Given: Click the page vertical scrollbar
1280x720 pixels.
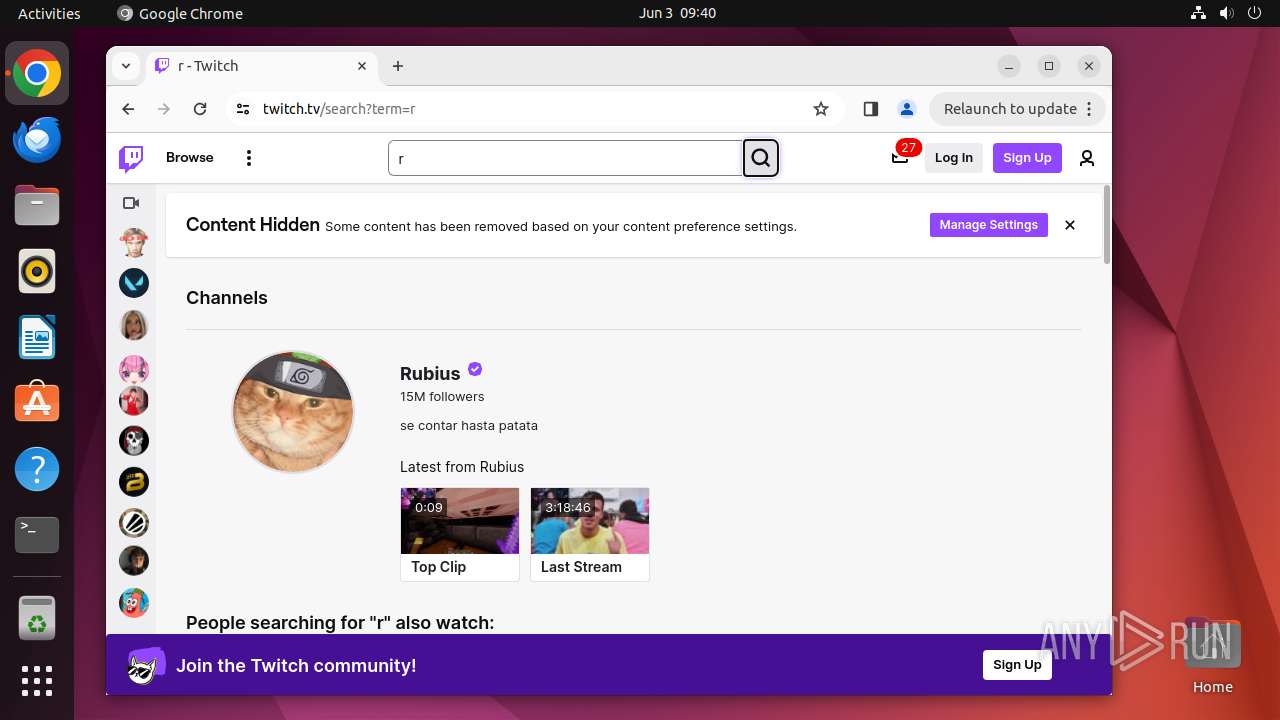Looking at the screenshot, I should [x=1106, y=225].
